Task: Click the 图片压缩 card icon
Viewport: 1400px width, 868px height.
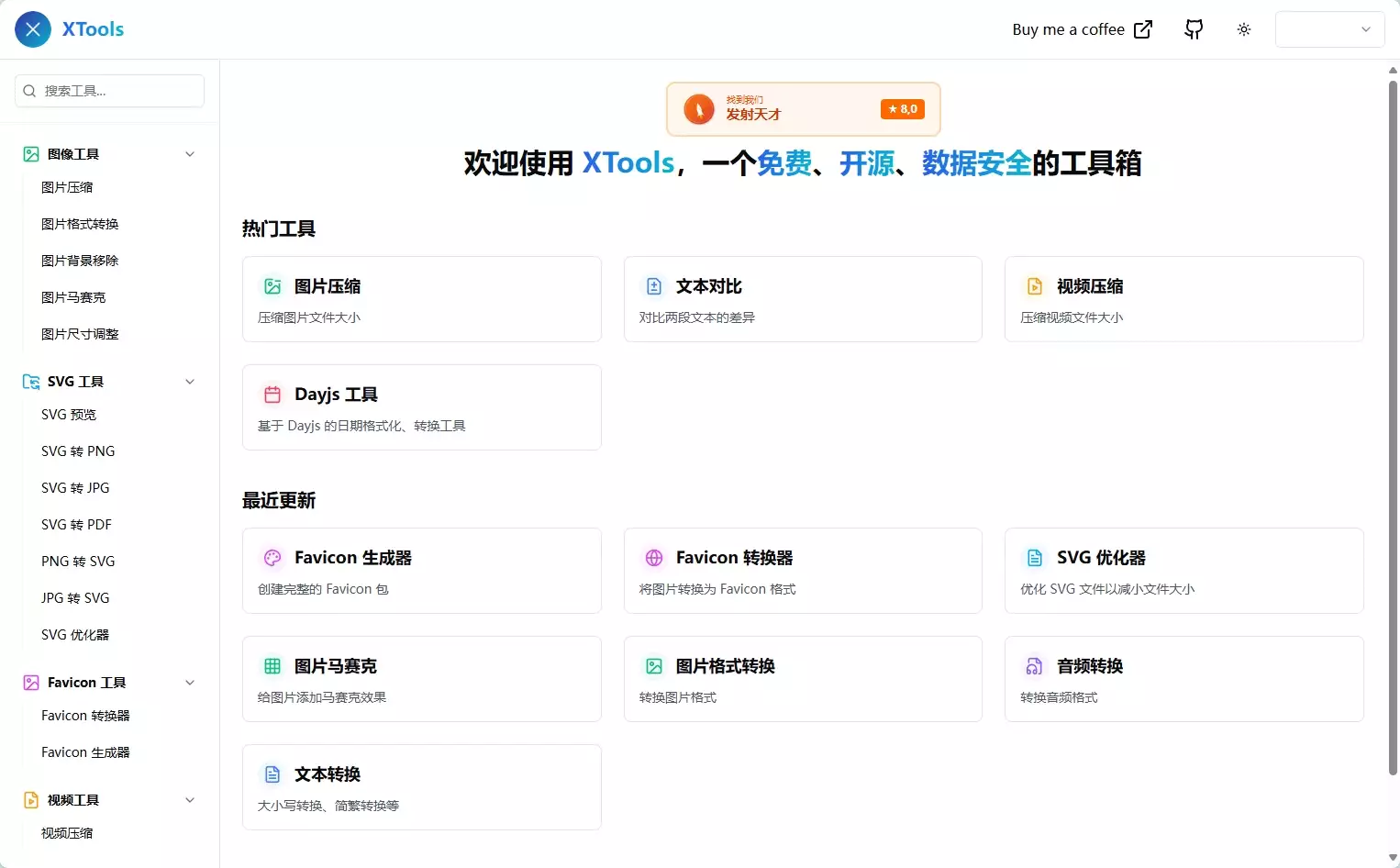Action: pos(272,286)
